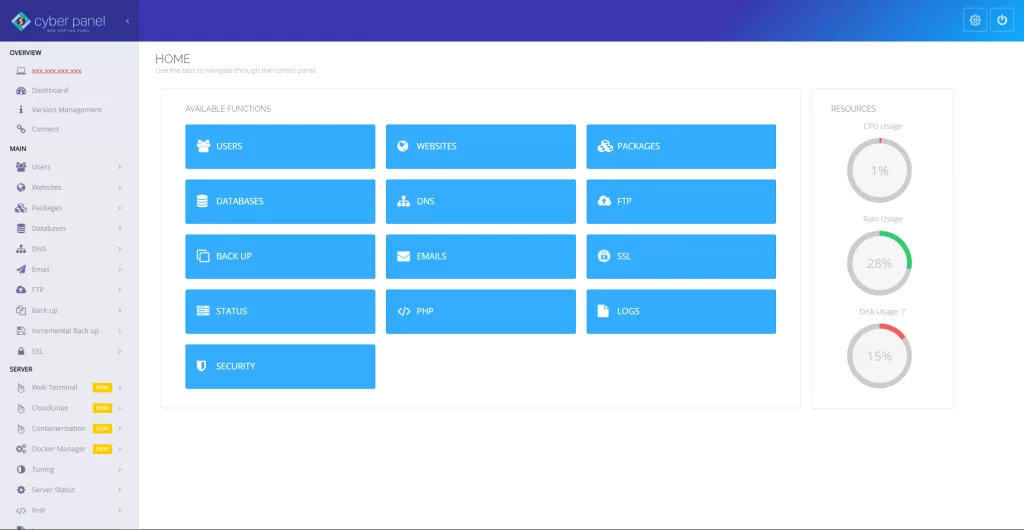Click the Users people icon in sidebar
Viewport: 1024px width, 530px height.
pos(20,167)
